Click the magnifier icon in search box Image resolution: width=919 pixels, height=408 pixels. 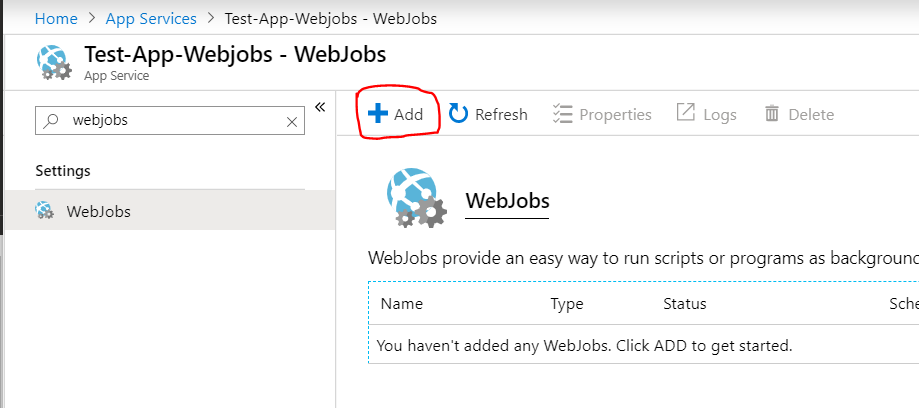click(x=52, y=120)
